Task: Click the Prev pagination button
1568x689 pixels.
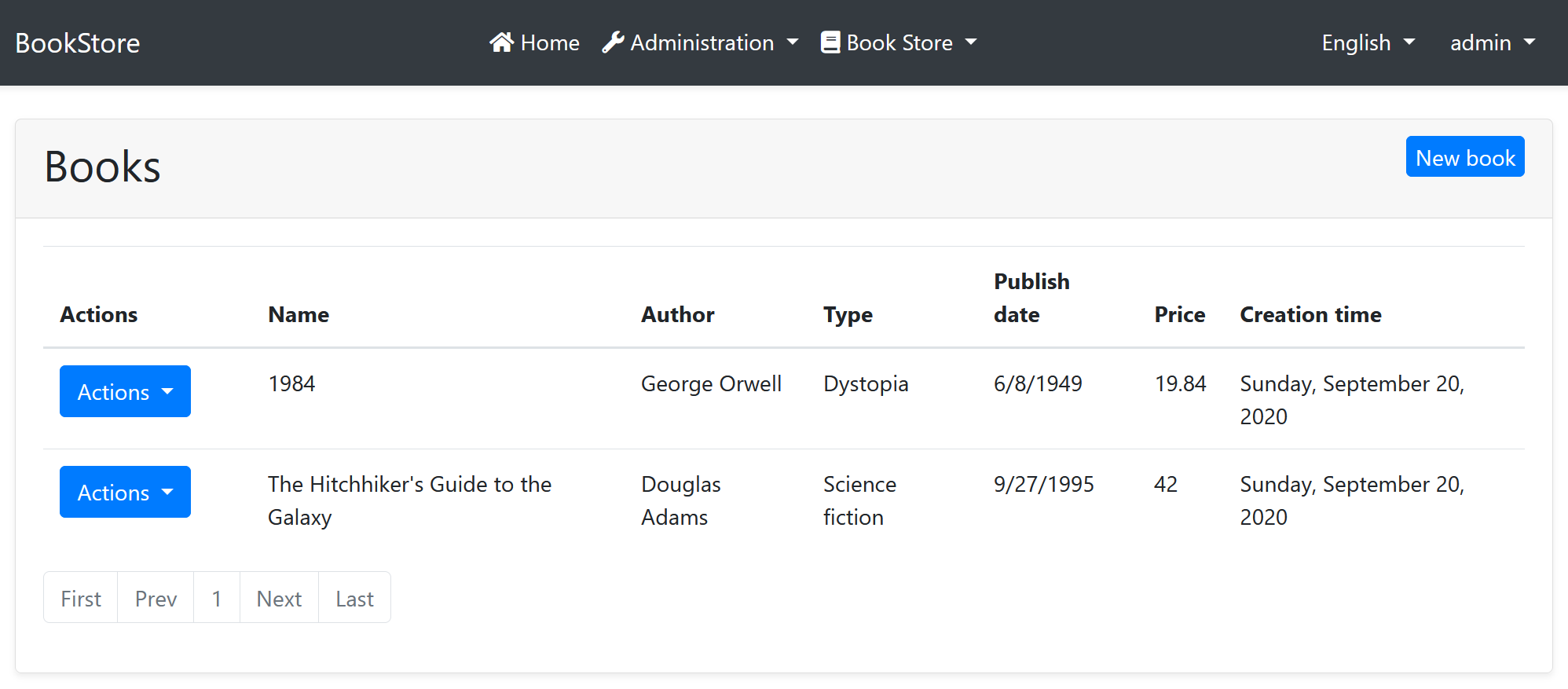Action: [x=156, y=599]
